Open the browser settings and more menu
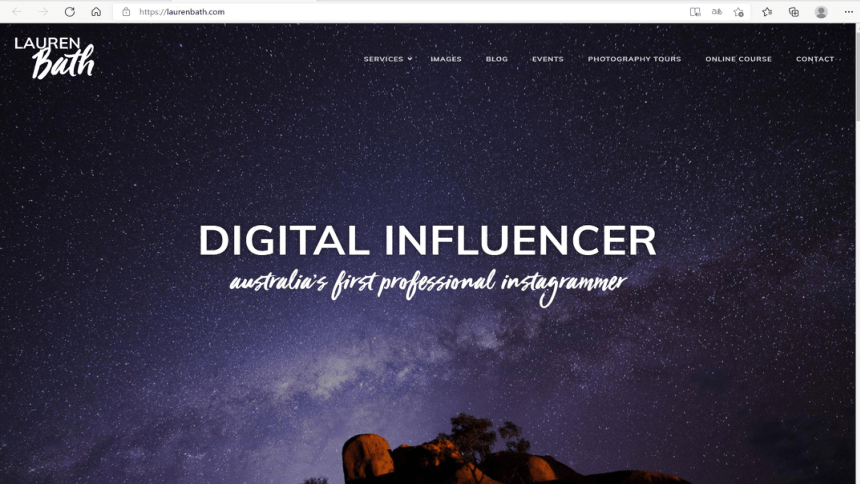The image size is (860, 484). coord(848,12)
